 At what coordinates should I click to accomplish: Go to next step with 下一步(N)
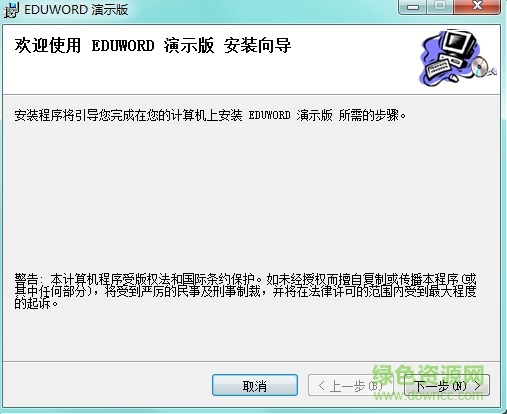[447, 385]
